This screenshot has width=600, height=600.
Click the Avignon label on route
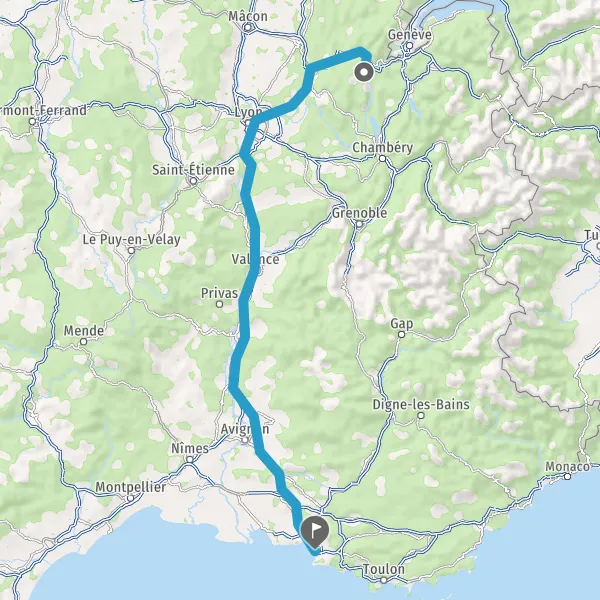[245, 429]
